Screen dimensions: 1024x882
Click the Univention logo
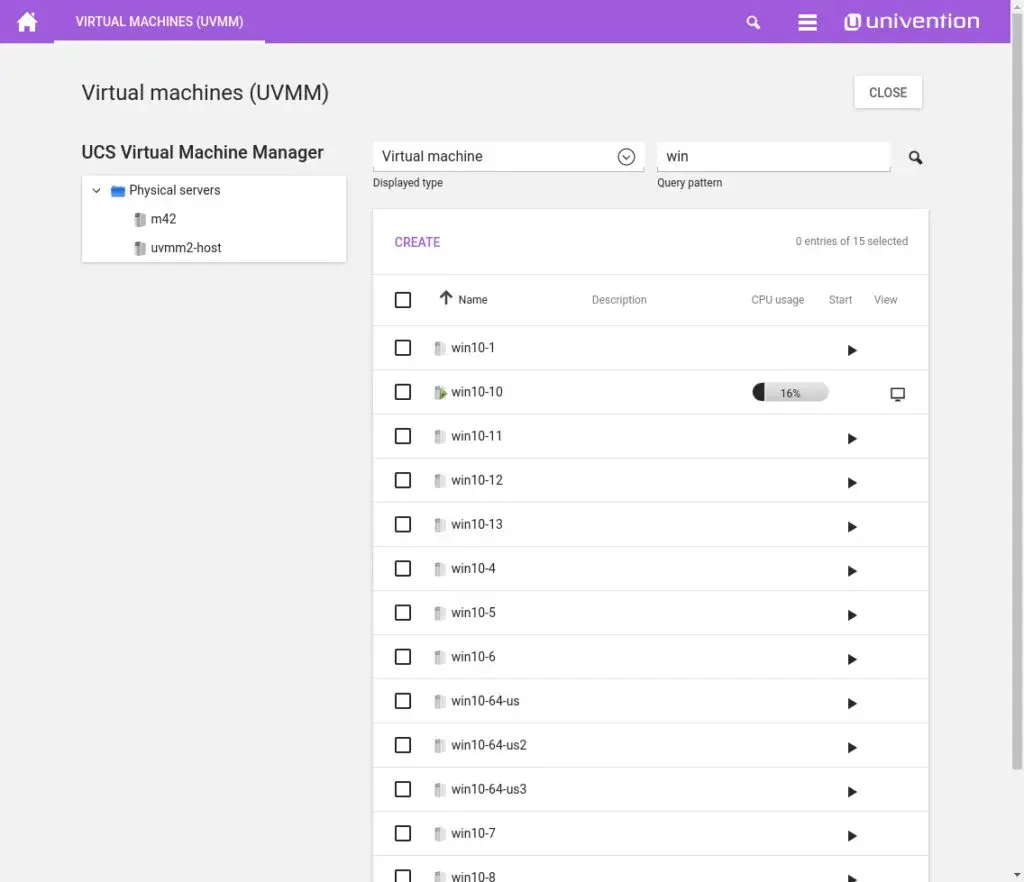(x=912, y=22)
